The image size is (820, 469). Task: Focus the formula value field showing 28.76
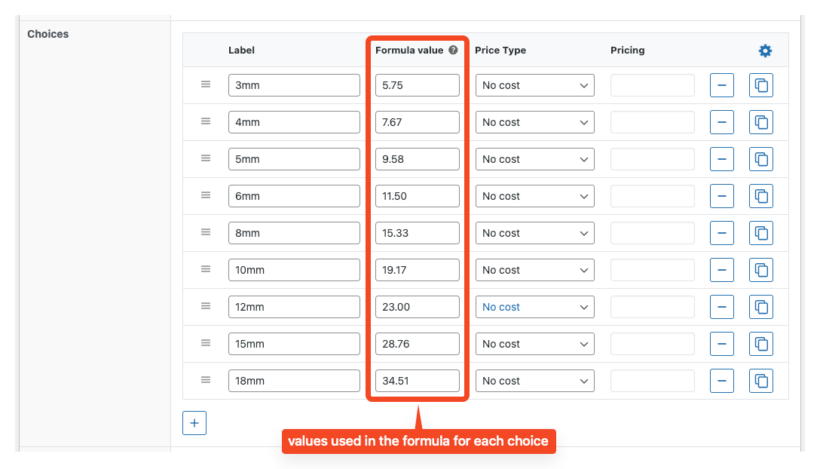point(417,344)
